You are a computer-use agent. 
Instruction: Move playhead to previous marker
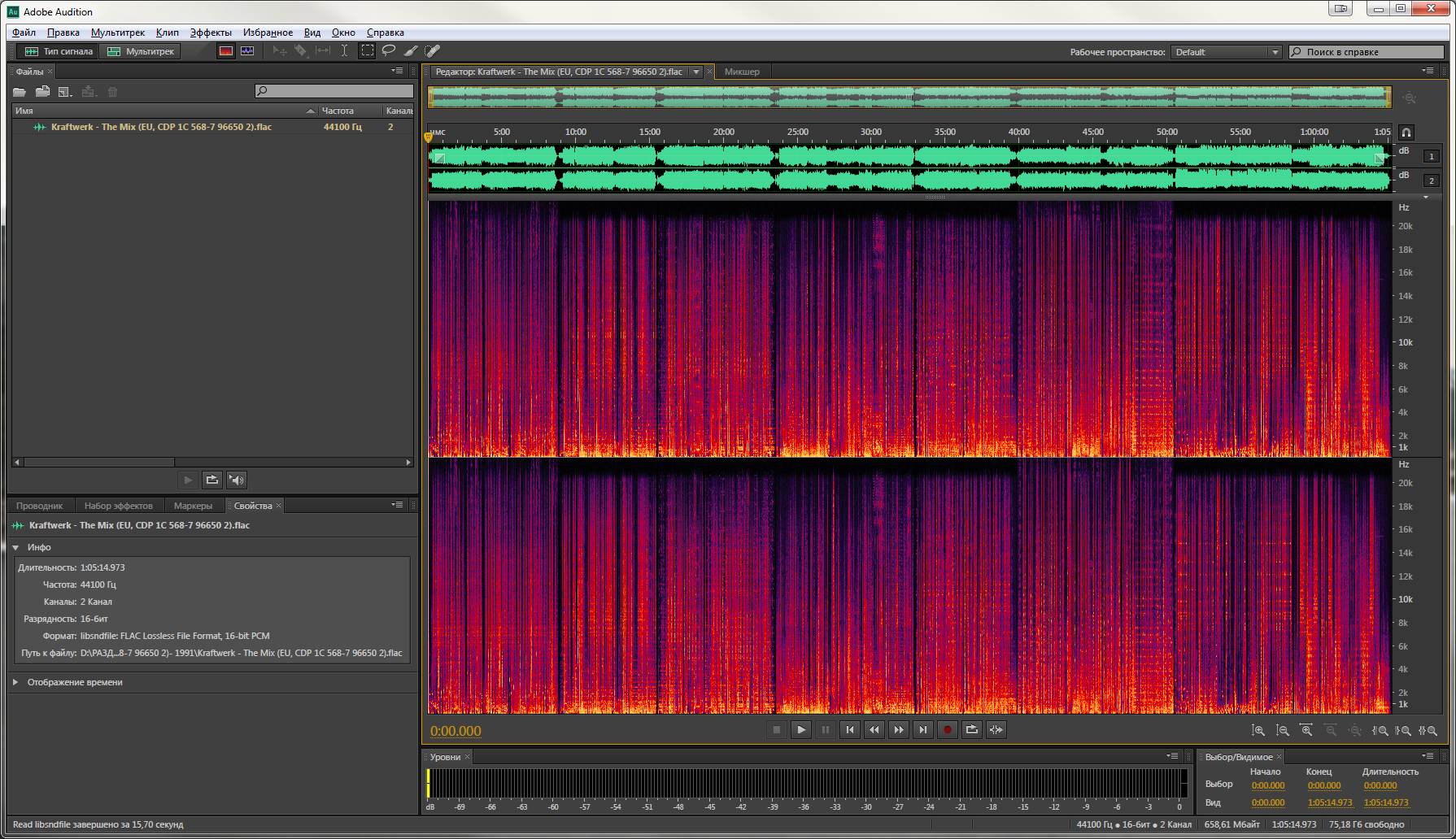point(850,730)
